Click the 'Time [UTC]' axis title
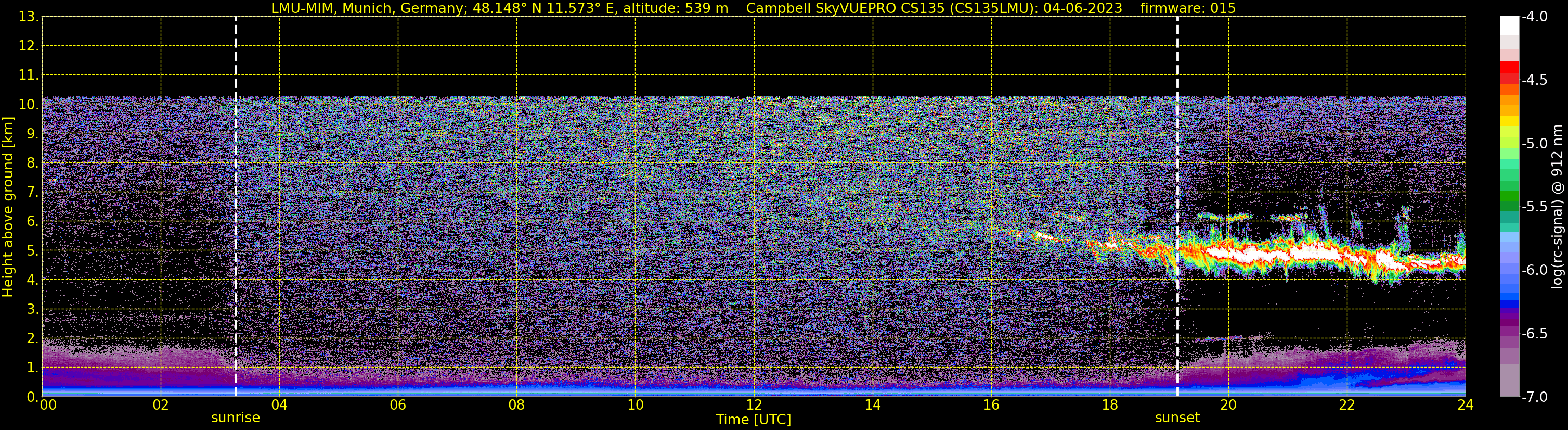This screenshot has width=1568, height=430. [754, 420]
